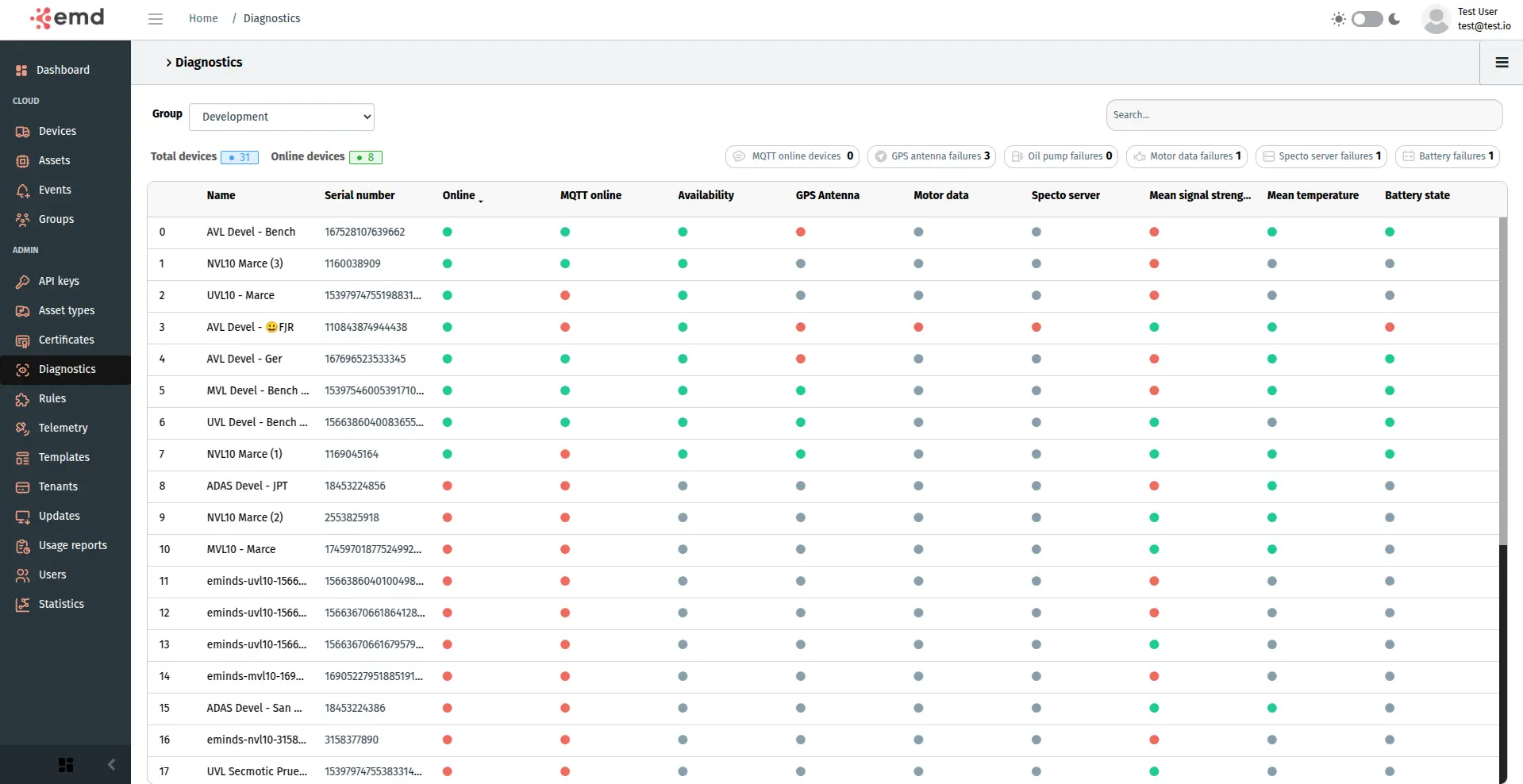
Task: Click the Test User account name
Action: 1477,12
